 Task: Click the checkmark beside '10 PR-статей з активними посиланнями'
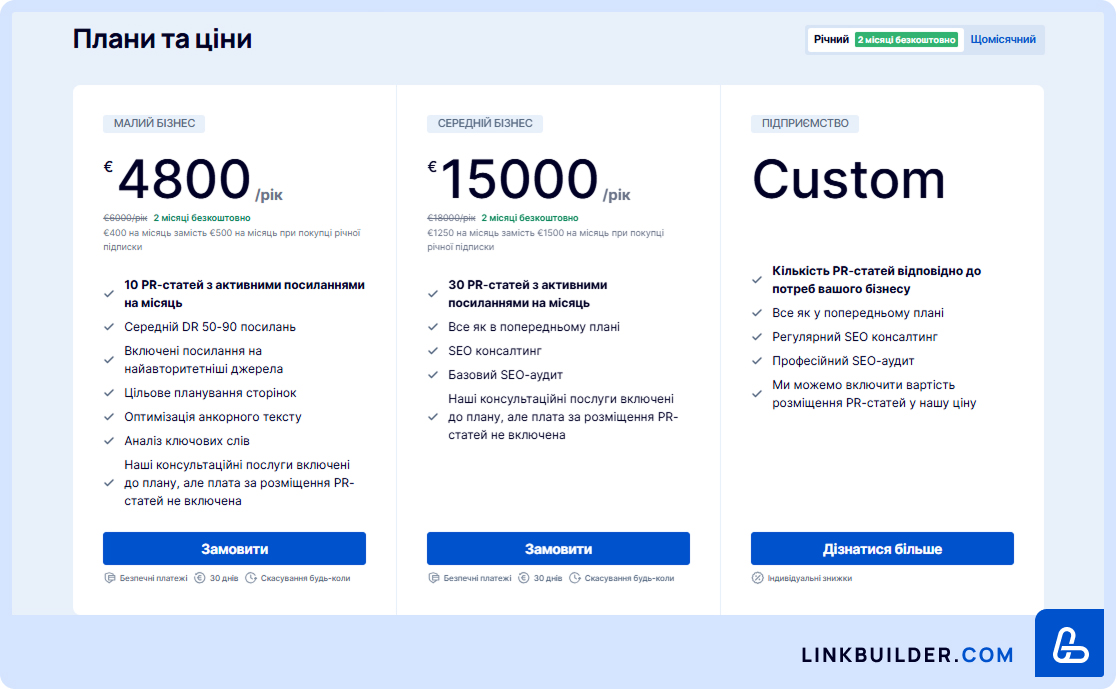click(x=109, y=294)
